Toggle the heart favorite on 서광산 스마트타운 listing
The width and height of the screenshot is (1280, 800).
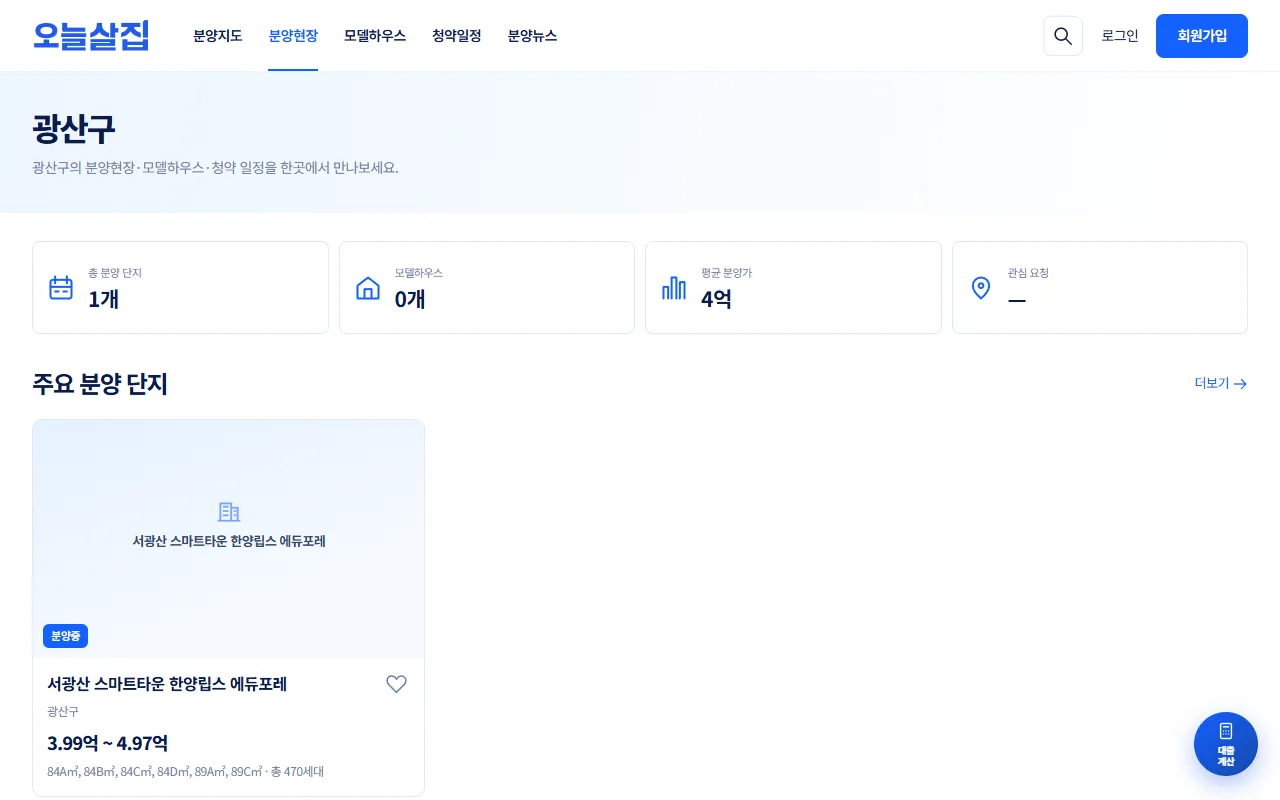pyautogui.click(x=397, y=684)
